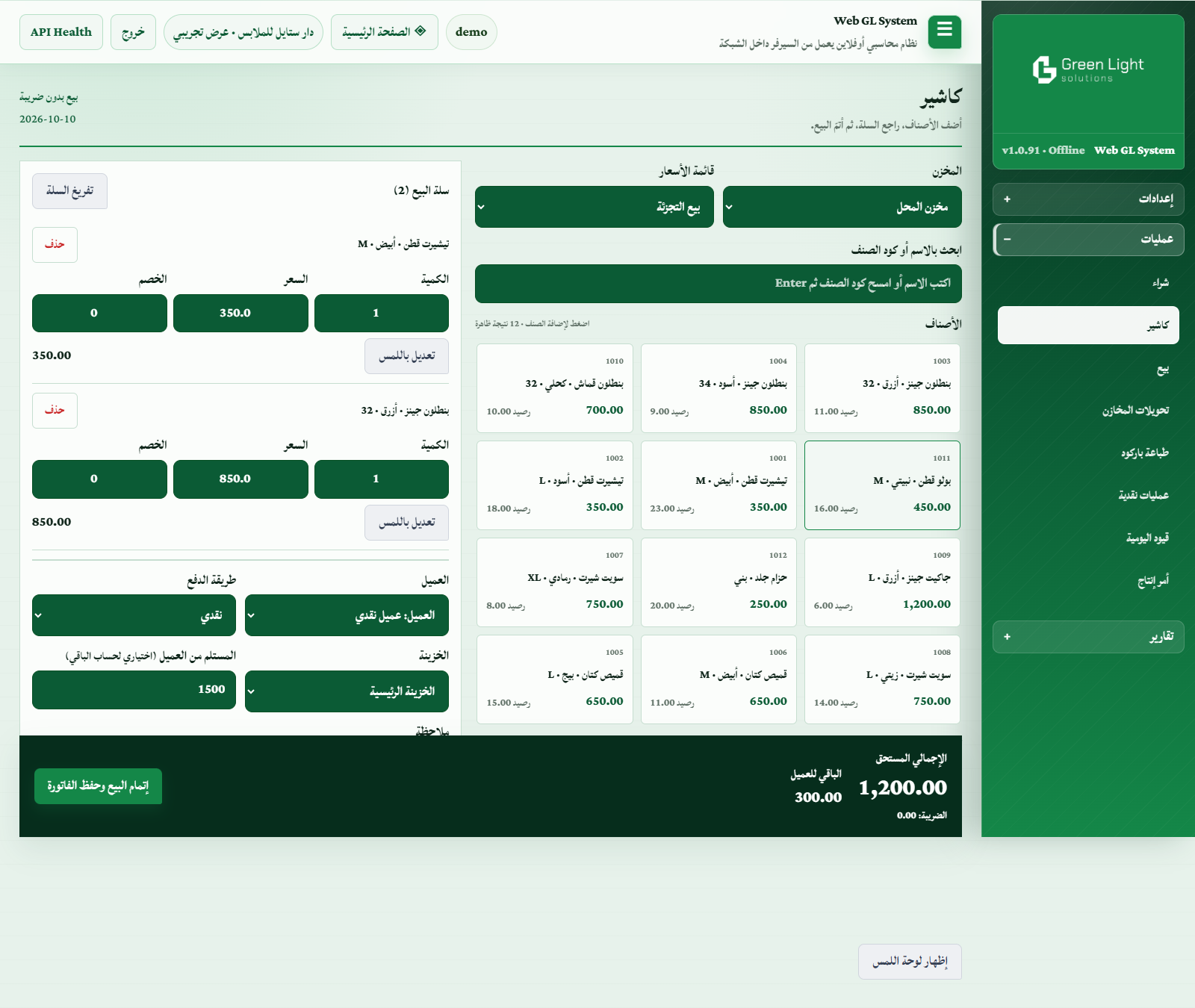Click the green hamburger menu icon
This screenshot has height=1008, width=1195.
click(945, 32)
